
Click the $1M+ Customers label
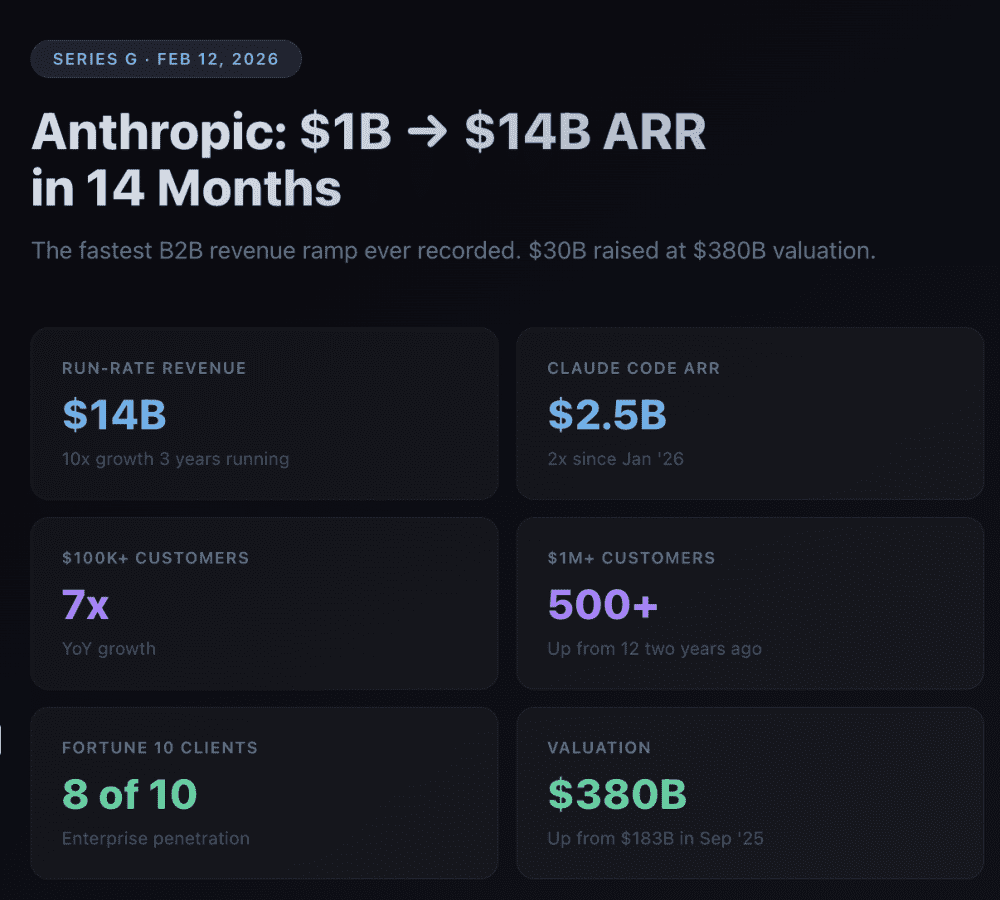(x=631, y=558)
